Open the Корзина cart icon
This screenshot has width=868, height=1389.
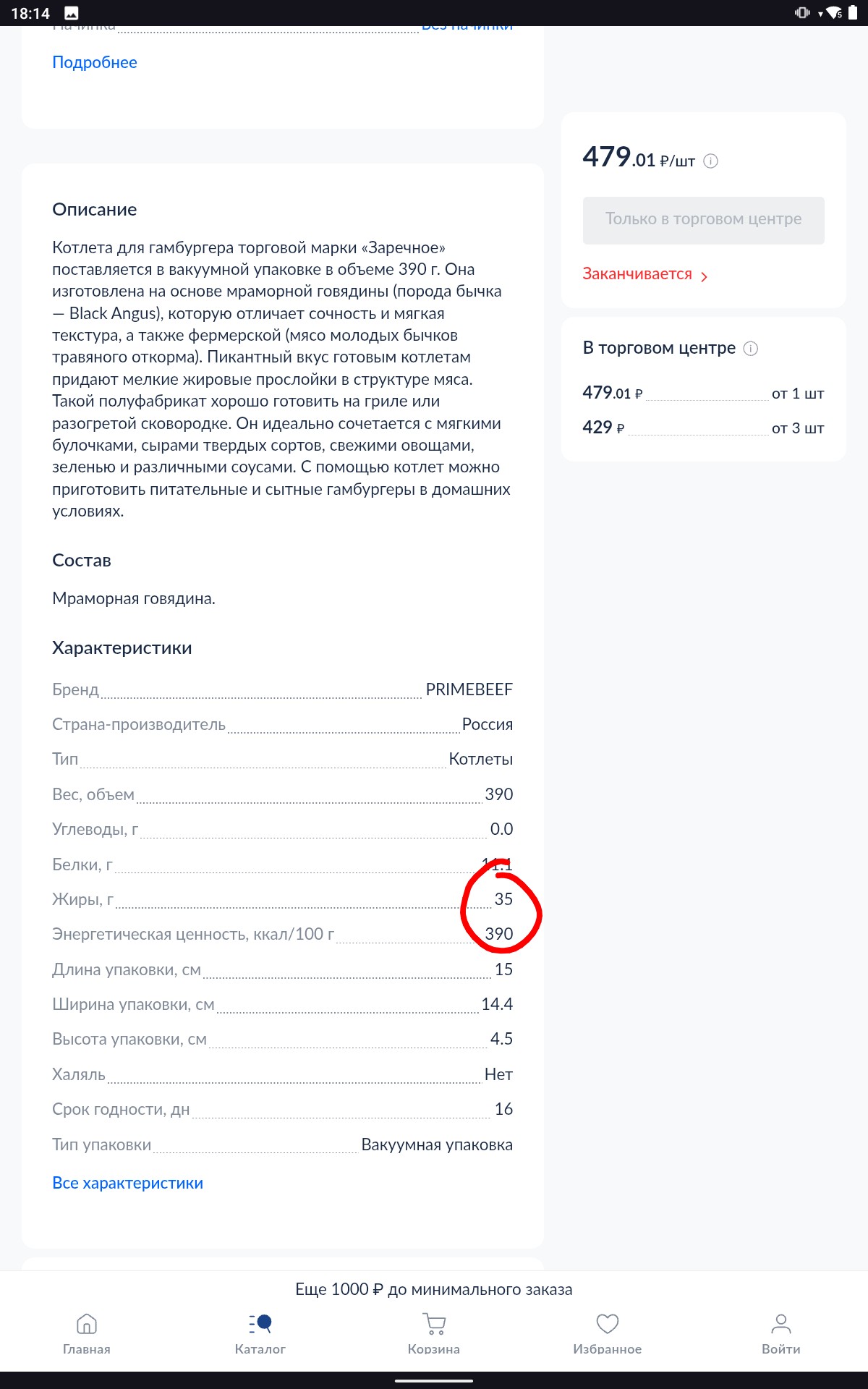pos(434,1324)
